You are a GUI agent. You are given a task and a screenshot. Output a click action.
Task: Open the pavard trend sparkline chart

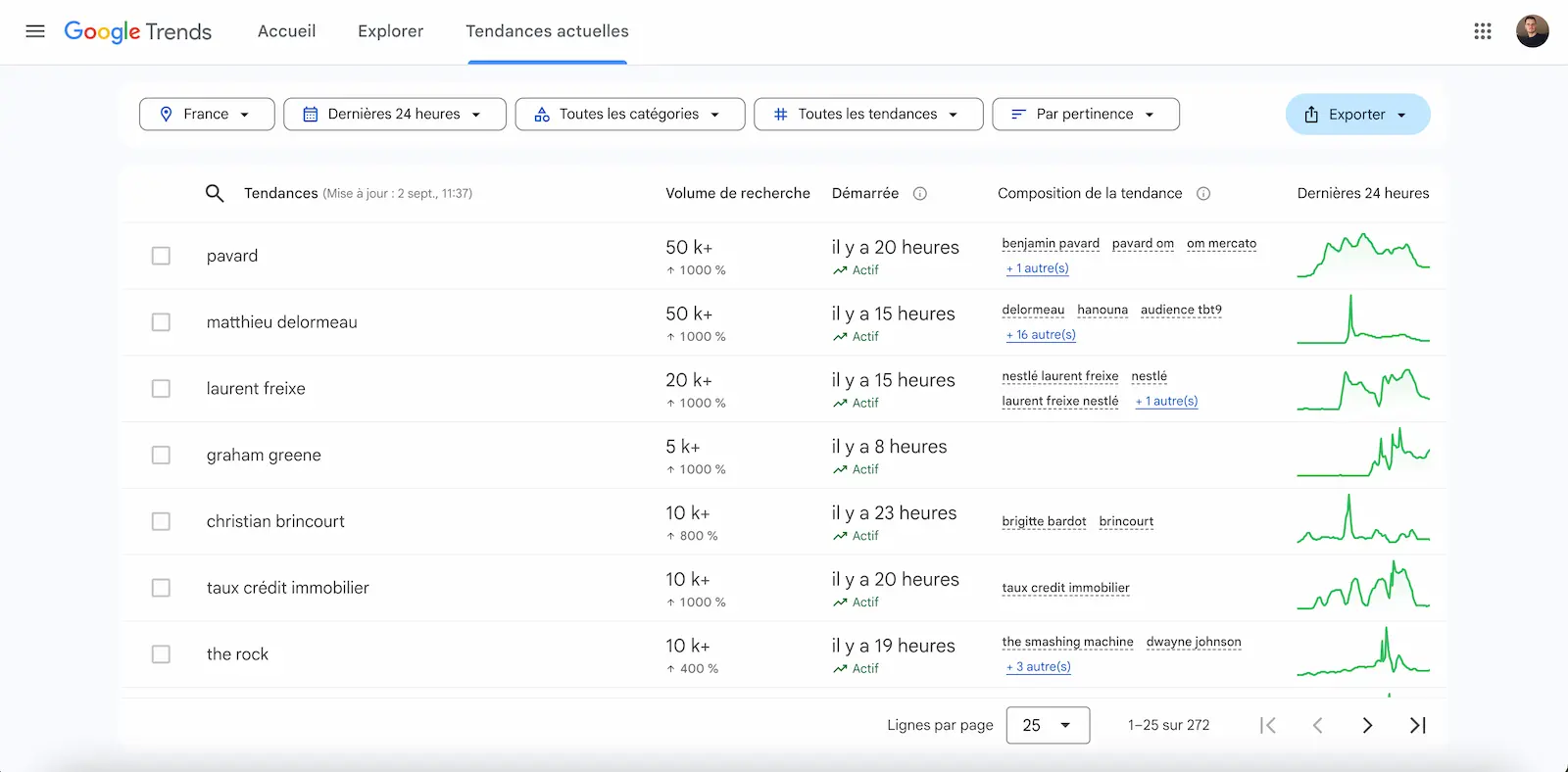[1363, 256]
